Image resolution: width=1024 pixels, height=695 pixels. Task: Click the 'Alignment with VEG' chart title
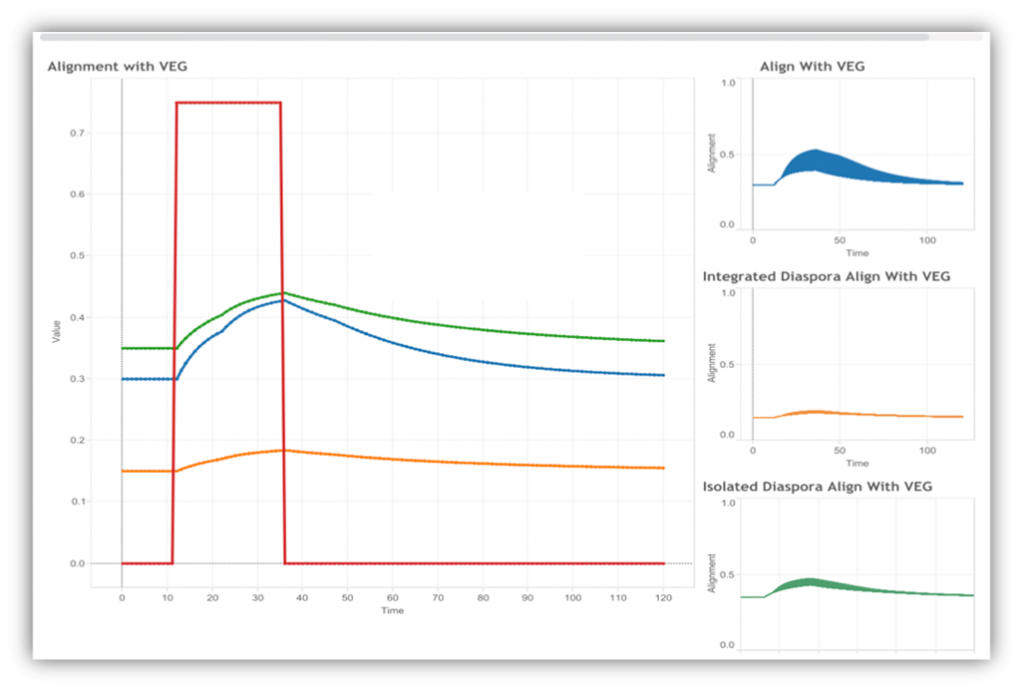click(x=118, y=67)
